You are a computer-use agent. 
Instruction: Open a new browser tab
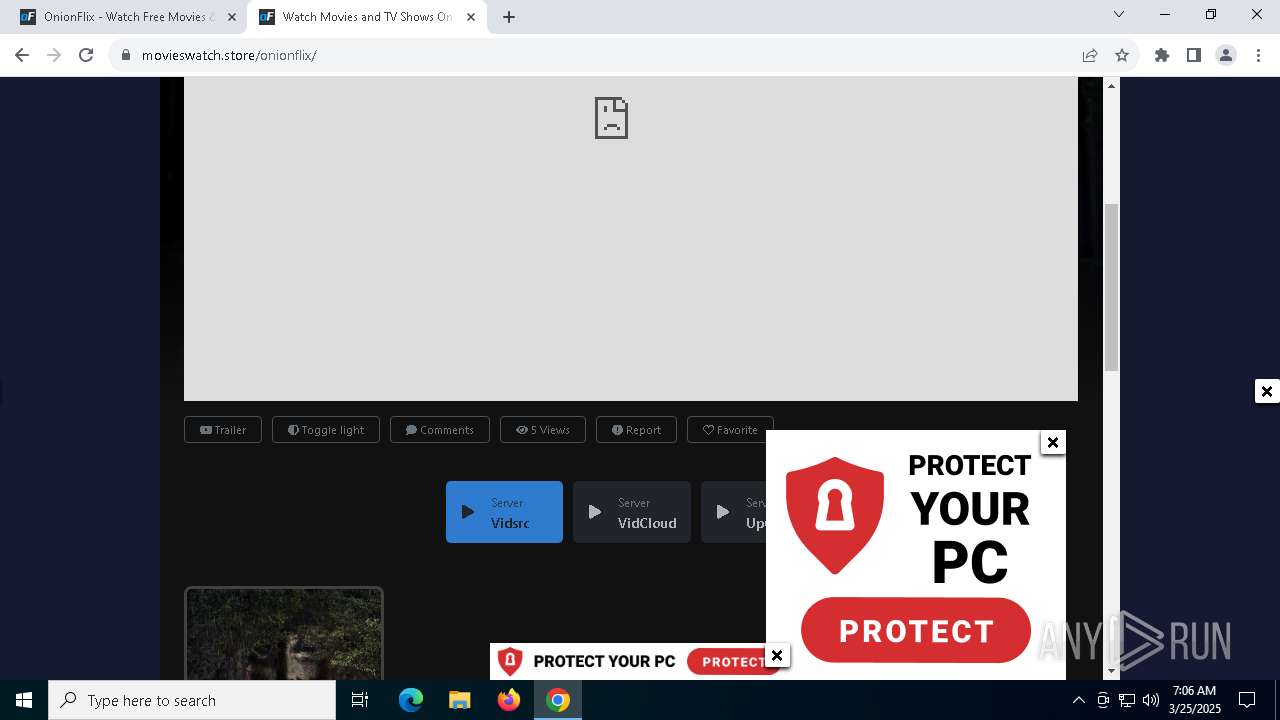509,17
